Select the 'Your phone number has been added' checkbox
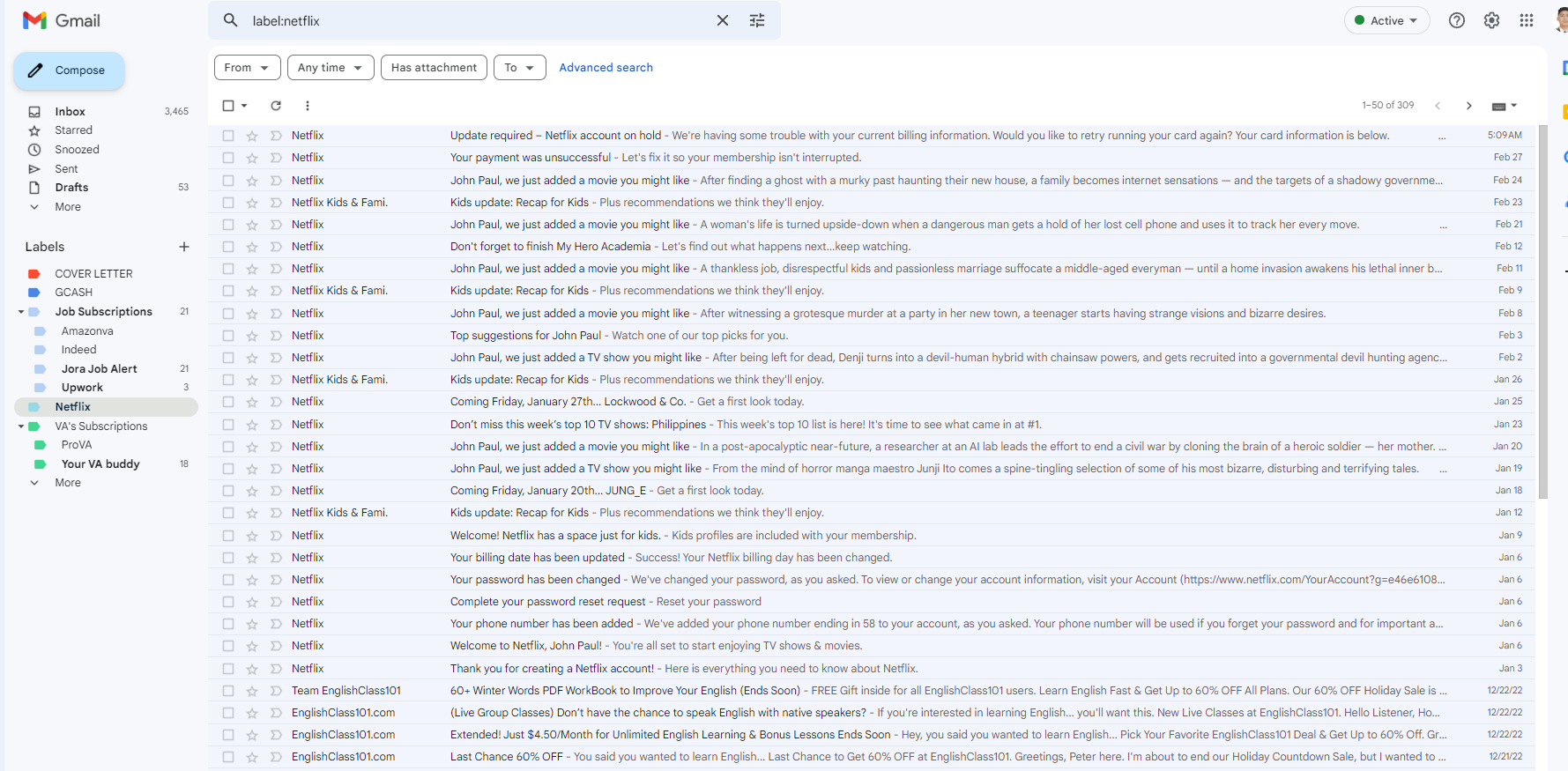 [x=228, y=624]
